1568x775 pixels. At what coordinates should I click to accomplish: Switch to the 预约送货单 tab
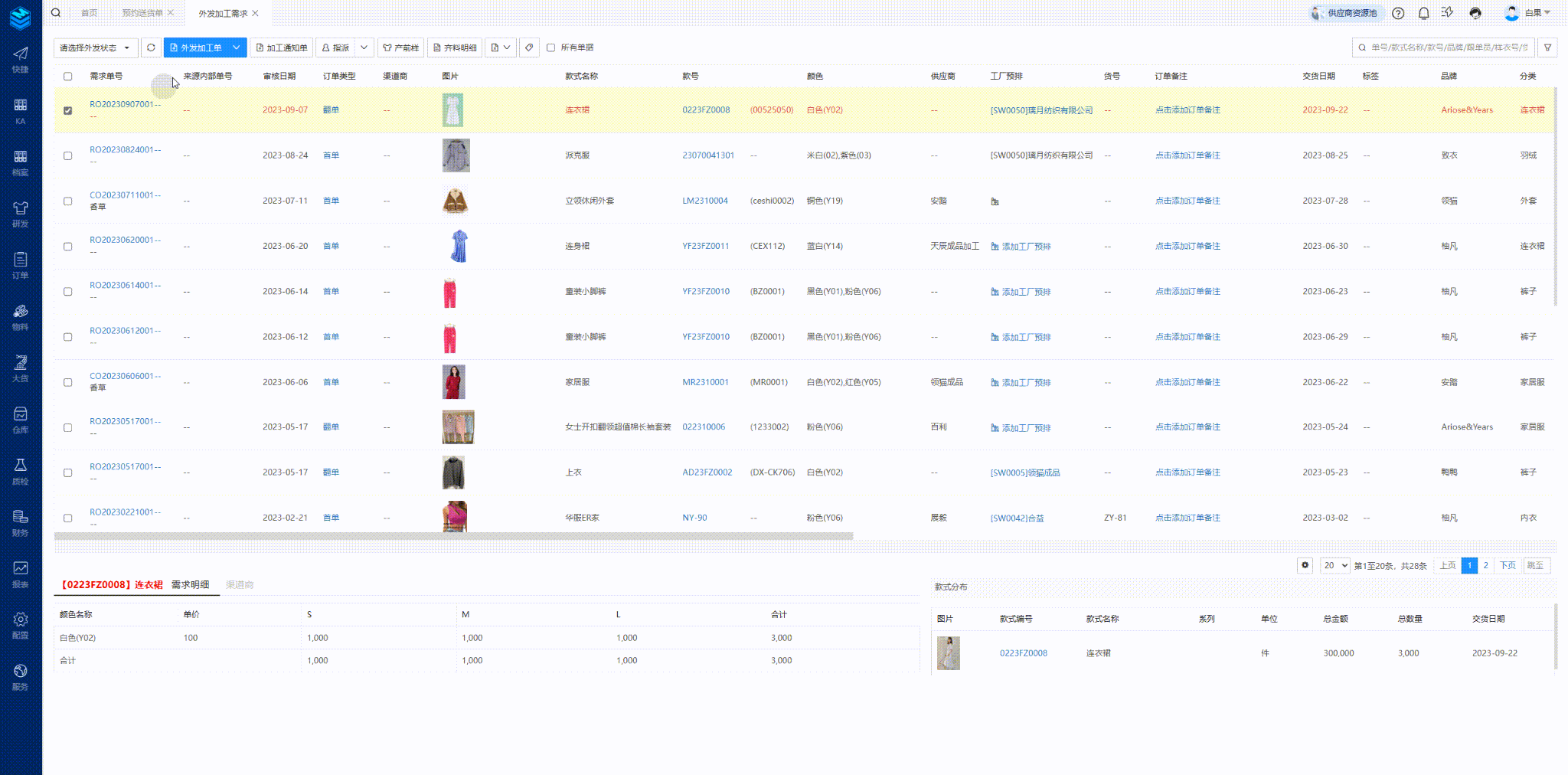coord(142,13)
